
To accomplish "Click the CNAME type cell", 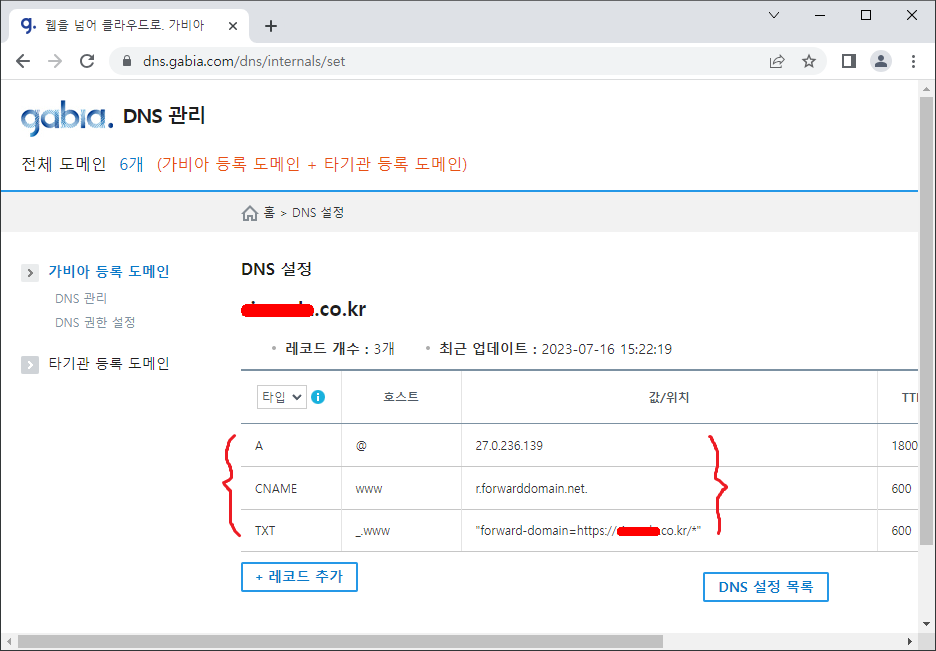I will point(276,489).
